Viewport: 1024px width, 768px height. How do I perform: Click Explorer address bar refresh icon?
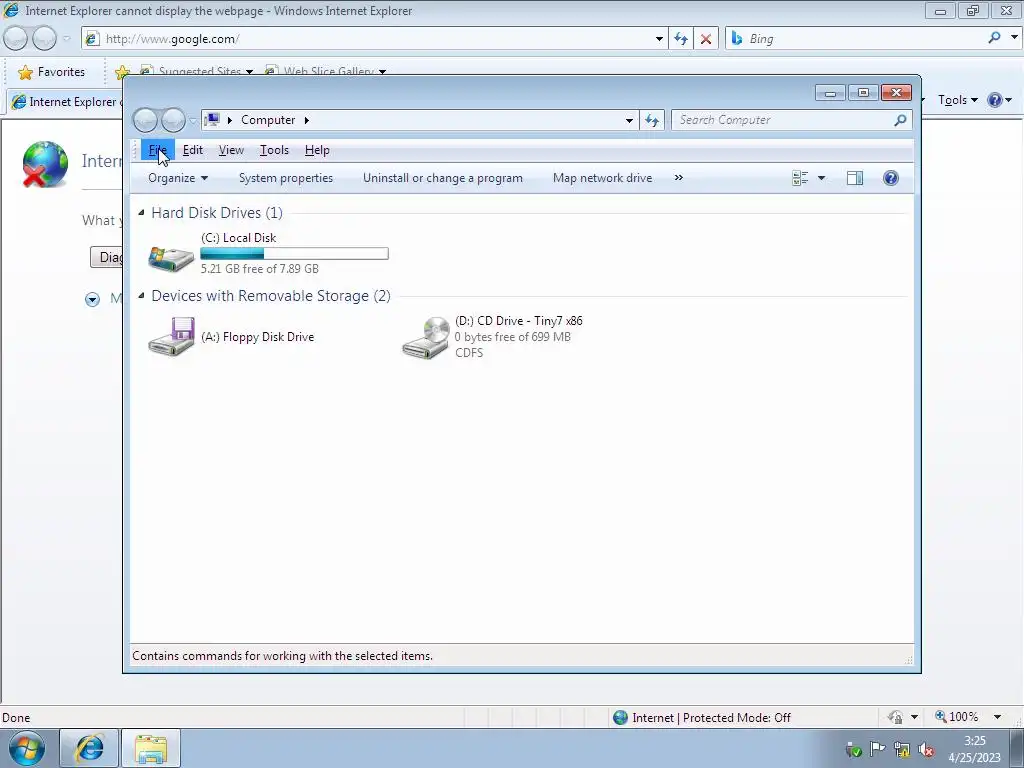pyautogui.click(x=652, y=120)
